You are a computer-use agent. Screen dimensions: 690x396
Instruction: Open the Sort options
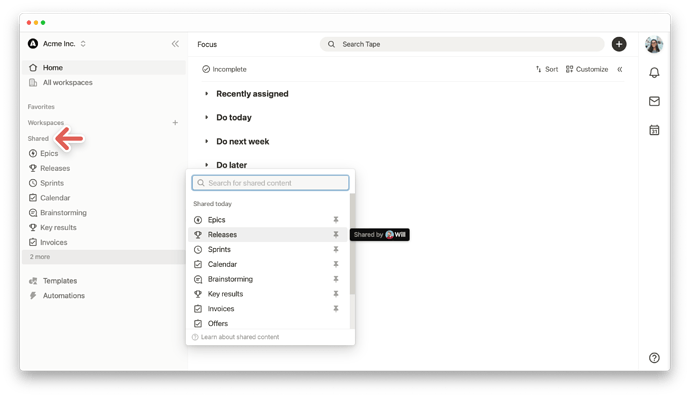click(x=547, y=70)
